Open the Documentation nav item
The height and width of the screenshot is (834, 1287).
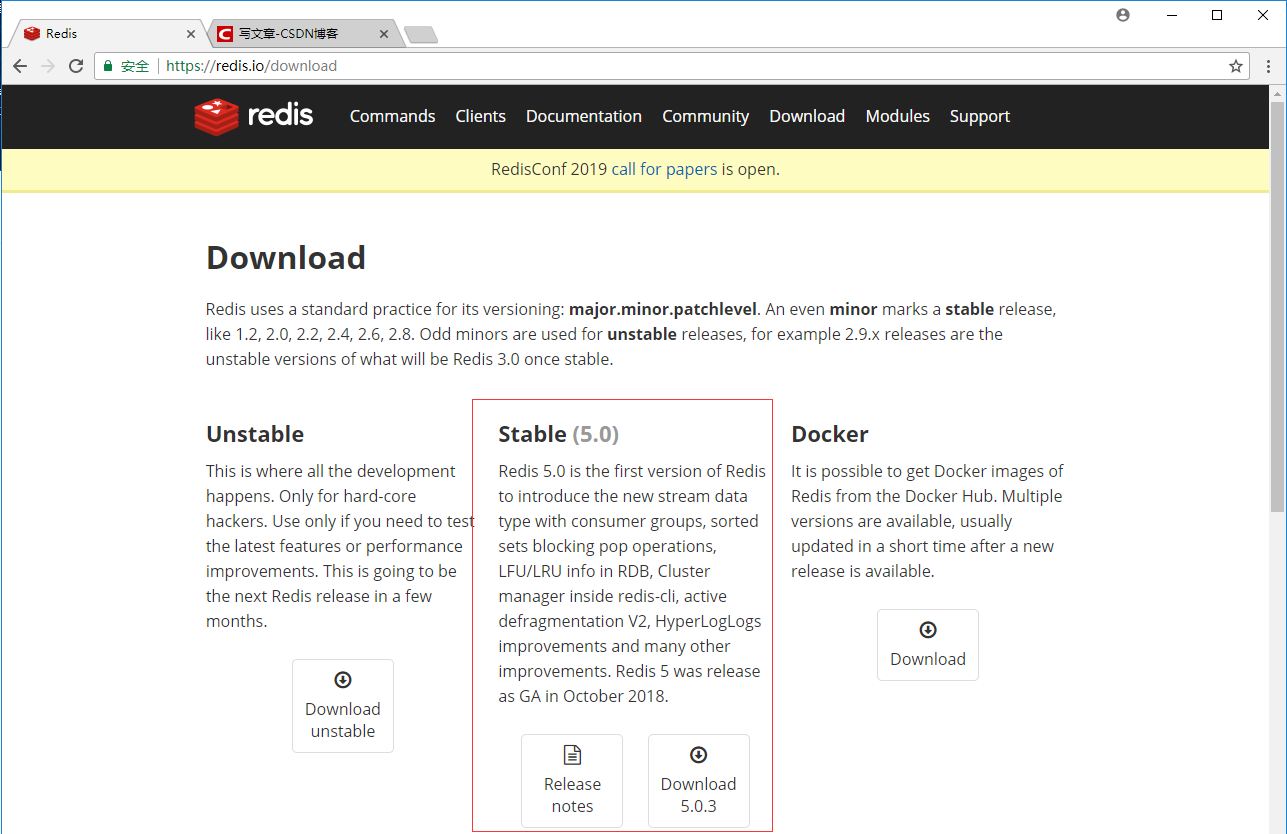coord(584,116)
